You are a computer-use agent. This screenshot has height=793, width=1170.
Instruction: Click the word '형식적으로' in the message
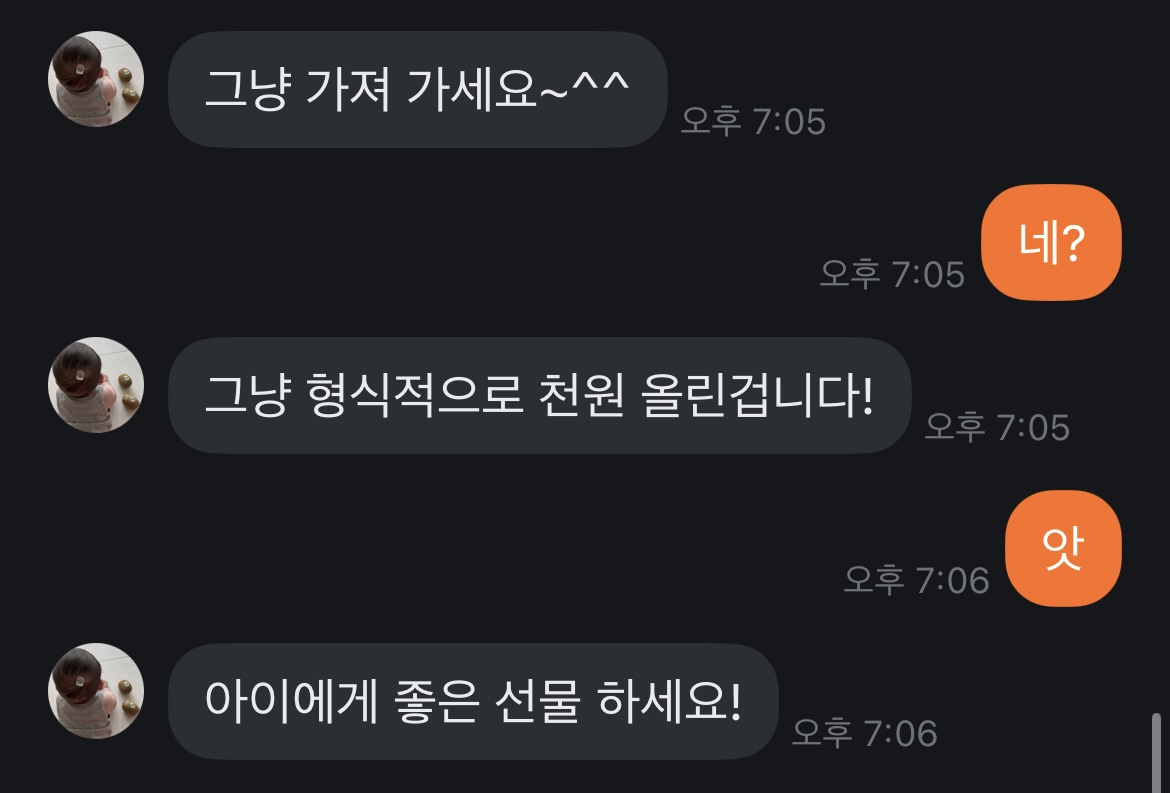pyautogui.click(x=414, y=395)
